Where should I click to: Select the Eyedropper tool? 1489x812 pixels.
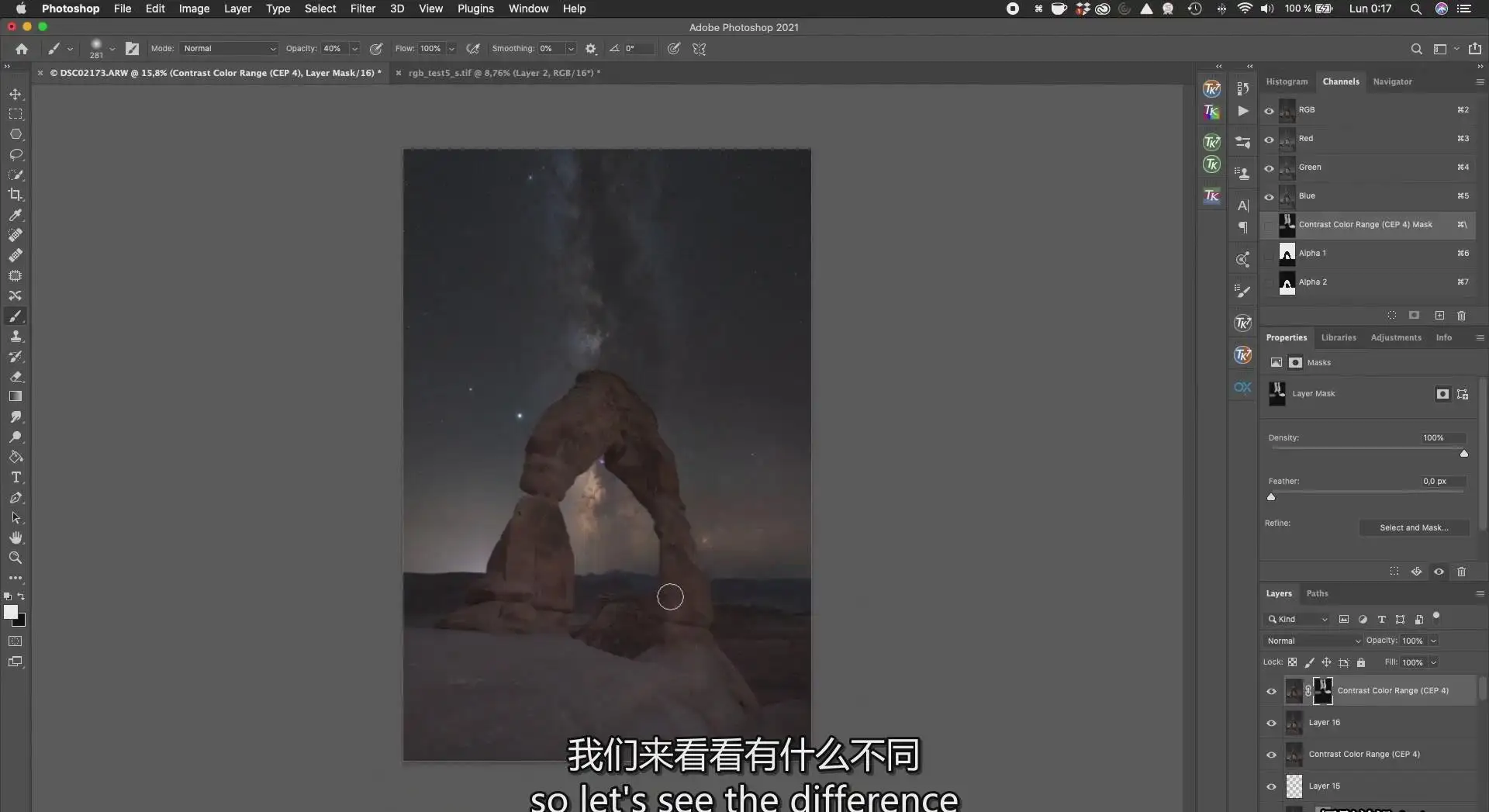16,215
